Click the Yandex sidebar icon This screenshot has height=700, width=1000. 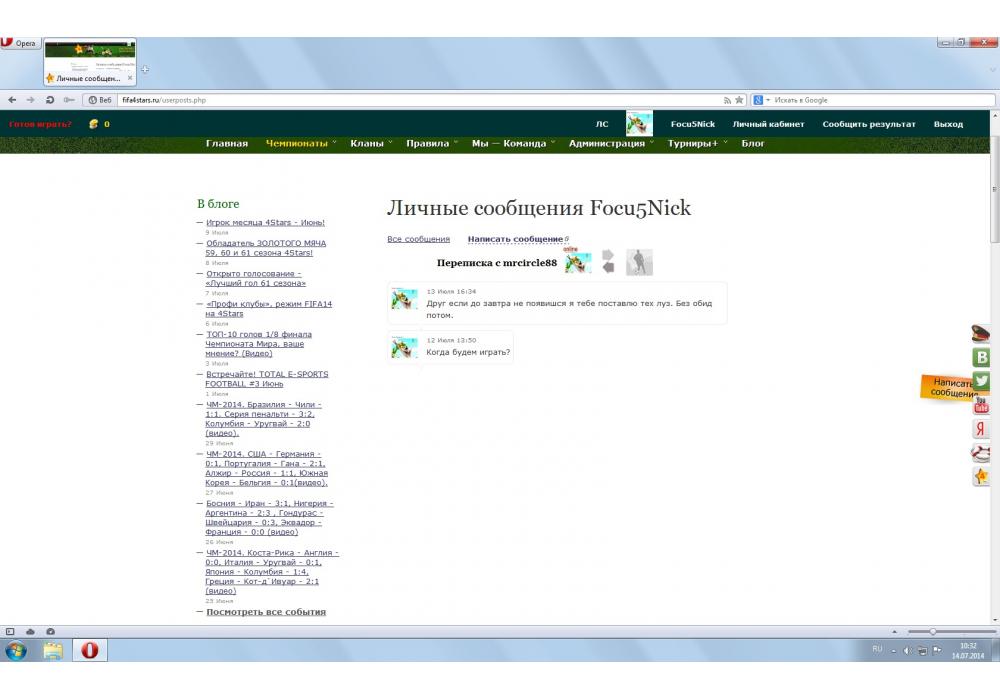coord(982,429)
